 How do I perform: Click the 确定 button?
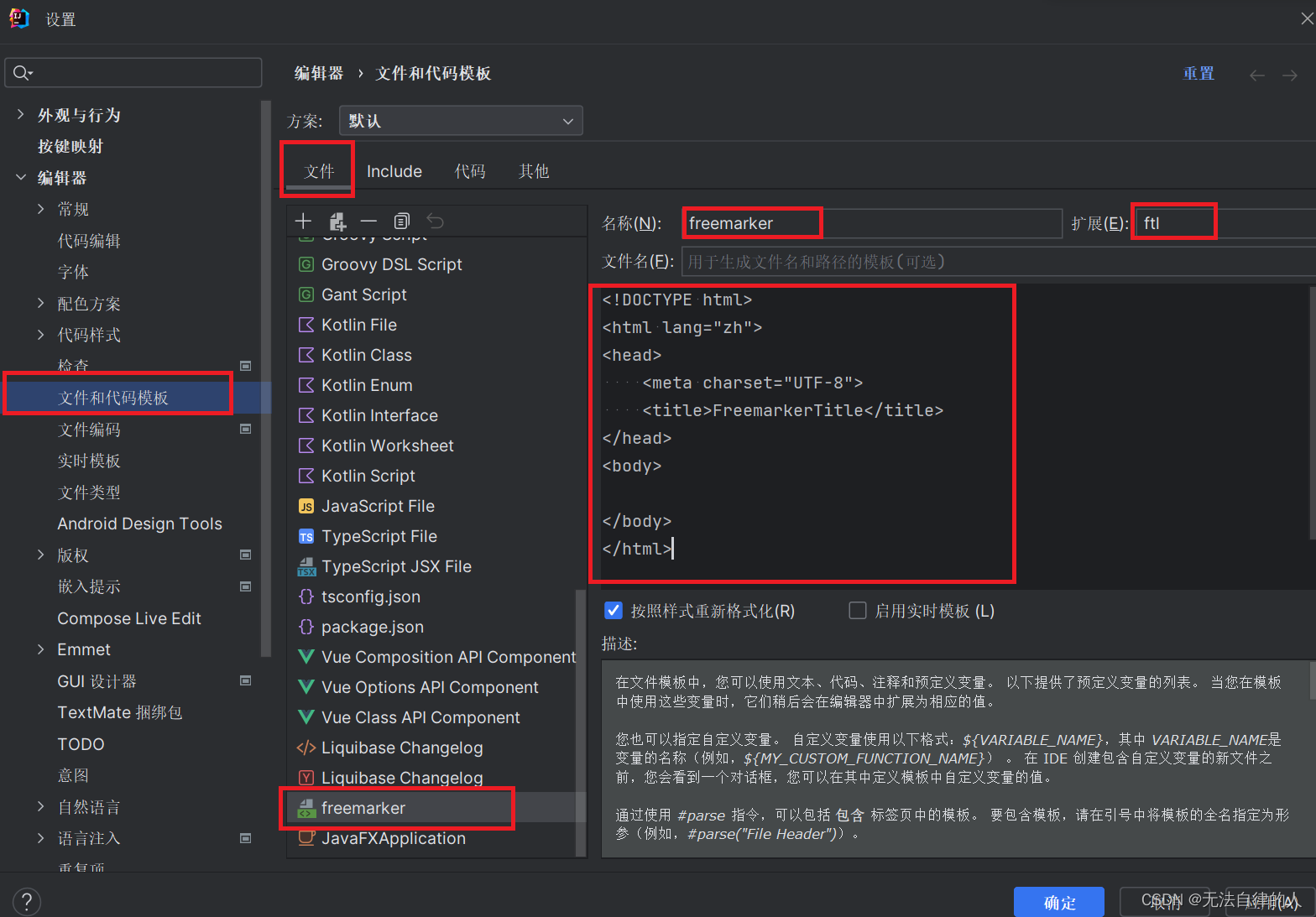1059,903
